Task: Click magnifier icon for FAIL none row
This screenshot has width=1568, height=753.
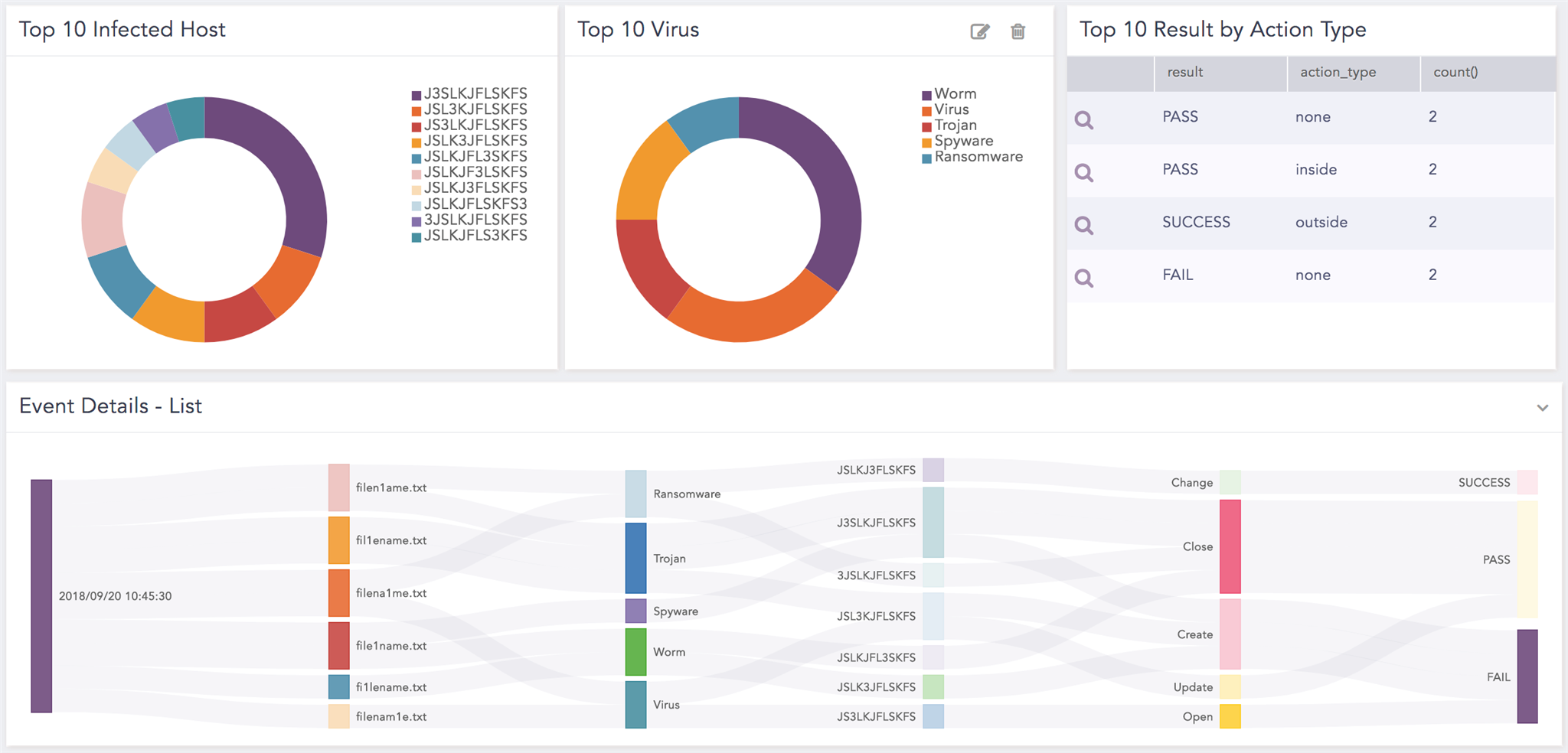Action: tap(1083, 277)
